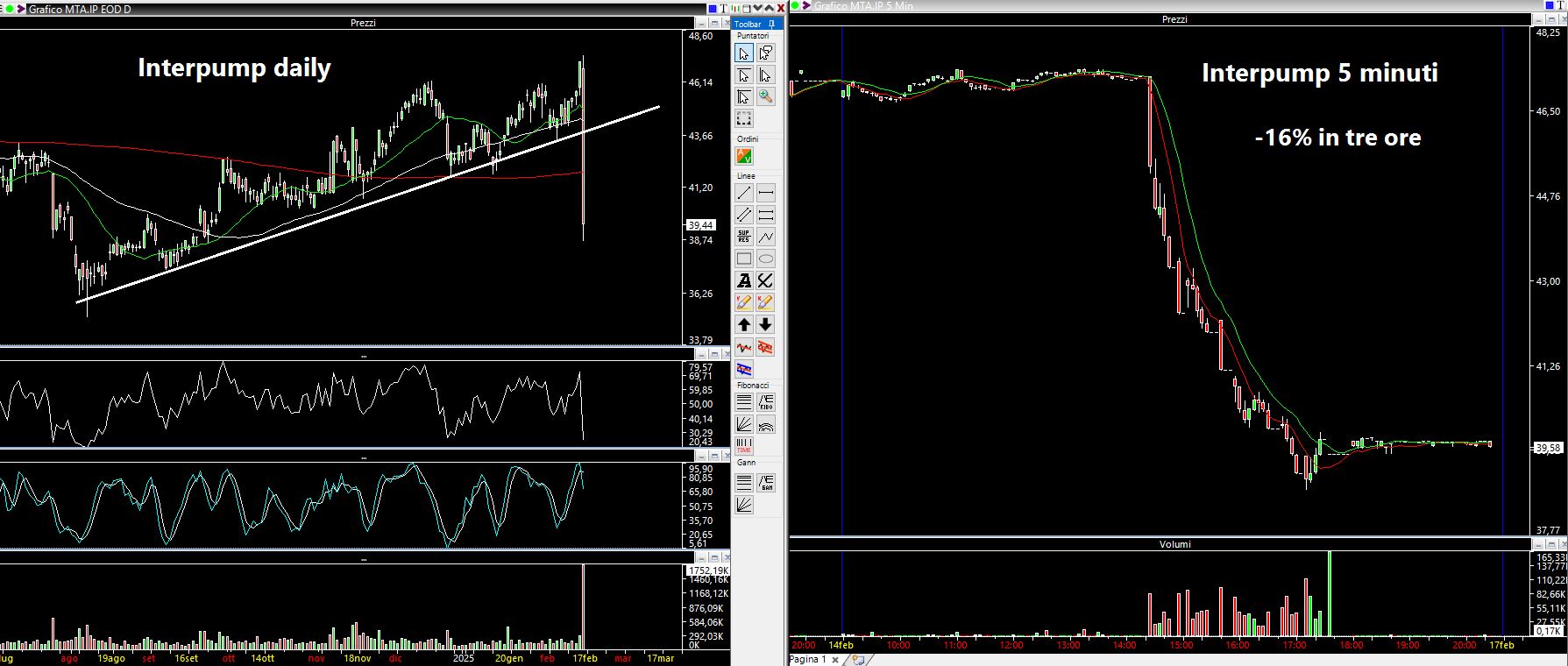Viewport: 1568px width, 666px height.
Task: Select the horizontal parallel lines tool
Action: pyautogui.click(x=766, y=215)
